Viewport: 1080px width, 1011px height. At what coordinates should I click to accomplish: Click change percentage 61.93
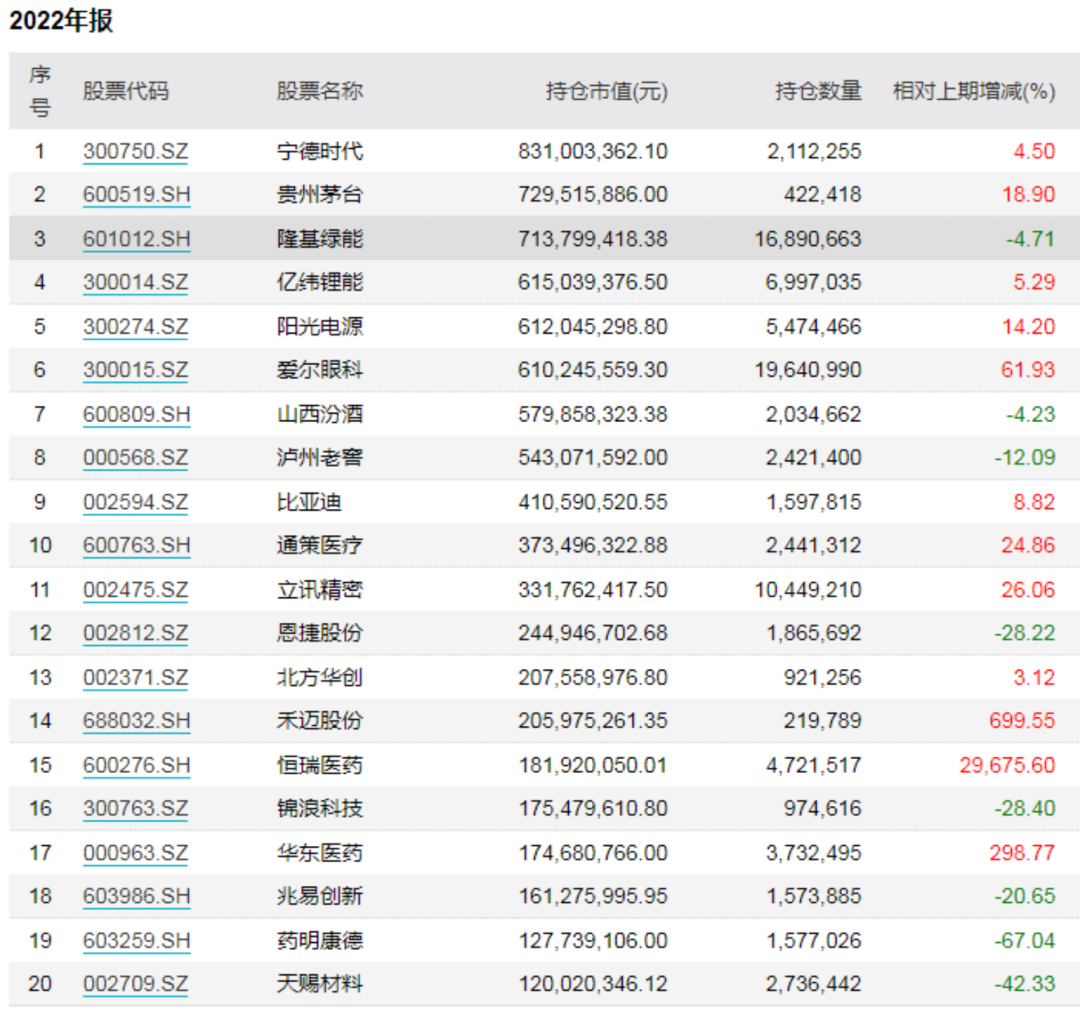(1028, 370)
